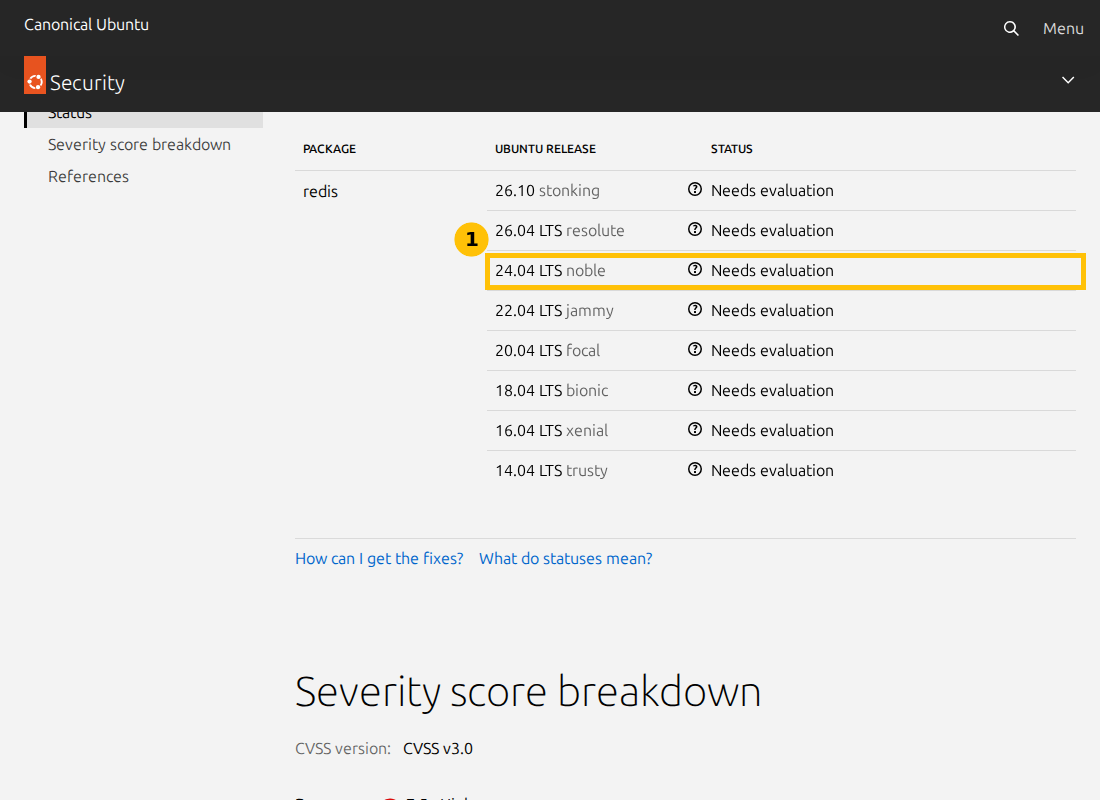The width and height of the screenshot is (1100, 800).
Task: Click the help icon for 20.04 LTS focal
Action: [x=695, y=349]
